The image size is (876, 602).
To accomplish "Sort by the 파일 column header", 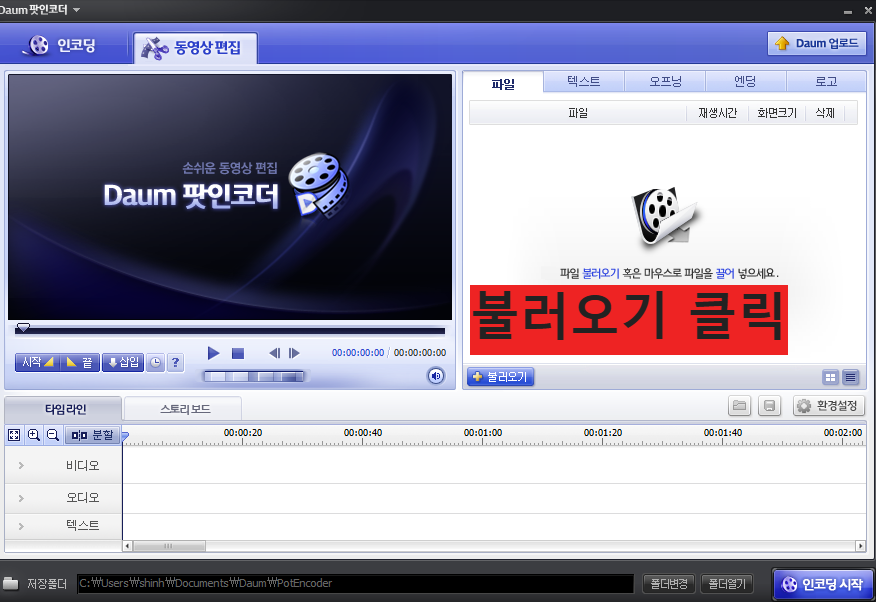I will (578, 113).
